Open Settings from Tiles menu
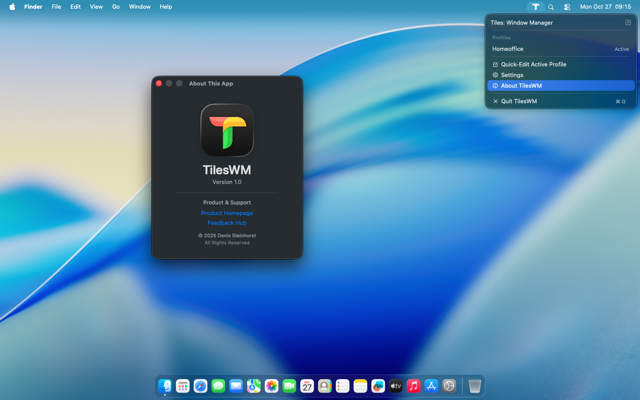This screenshot has width=640, height=400. [x=512, y=75]
